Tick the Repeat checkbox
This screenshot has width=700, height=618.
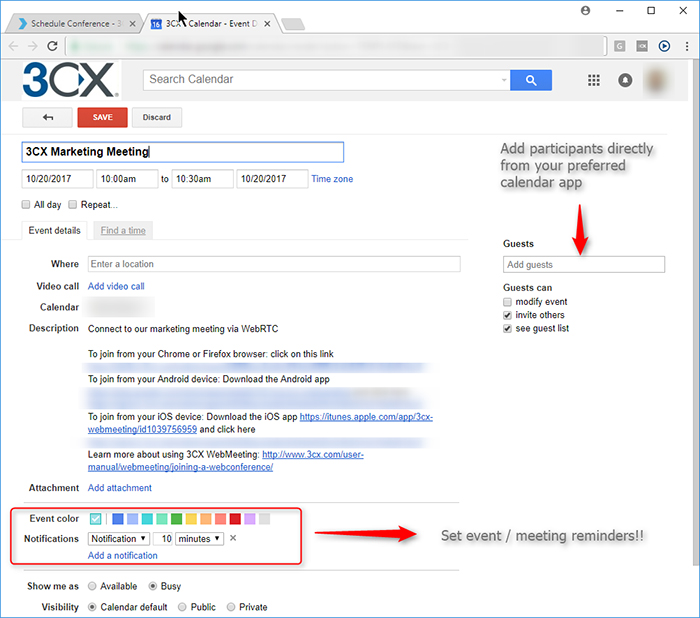(x=72, y=205)
